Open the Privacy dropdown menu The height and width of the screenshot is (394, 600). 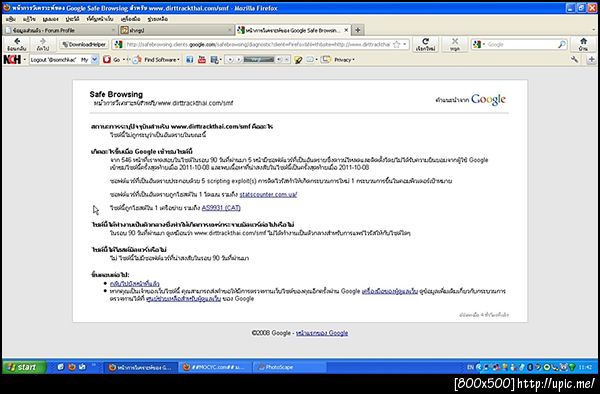(x=344, y=60)
